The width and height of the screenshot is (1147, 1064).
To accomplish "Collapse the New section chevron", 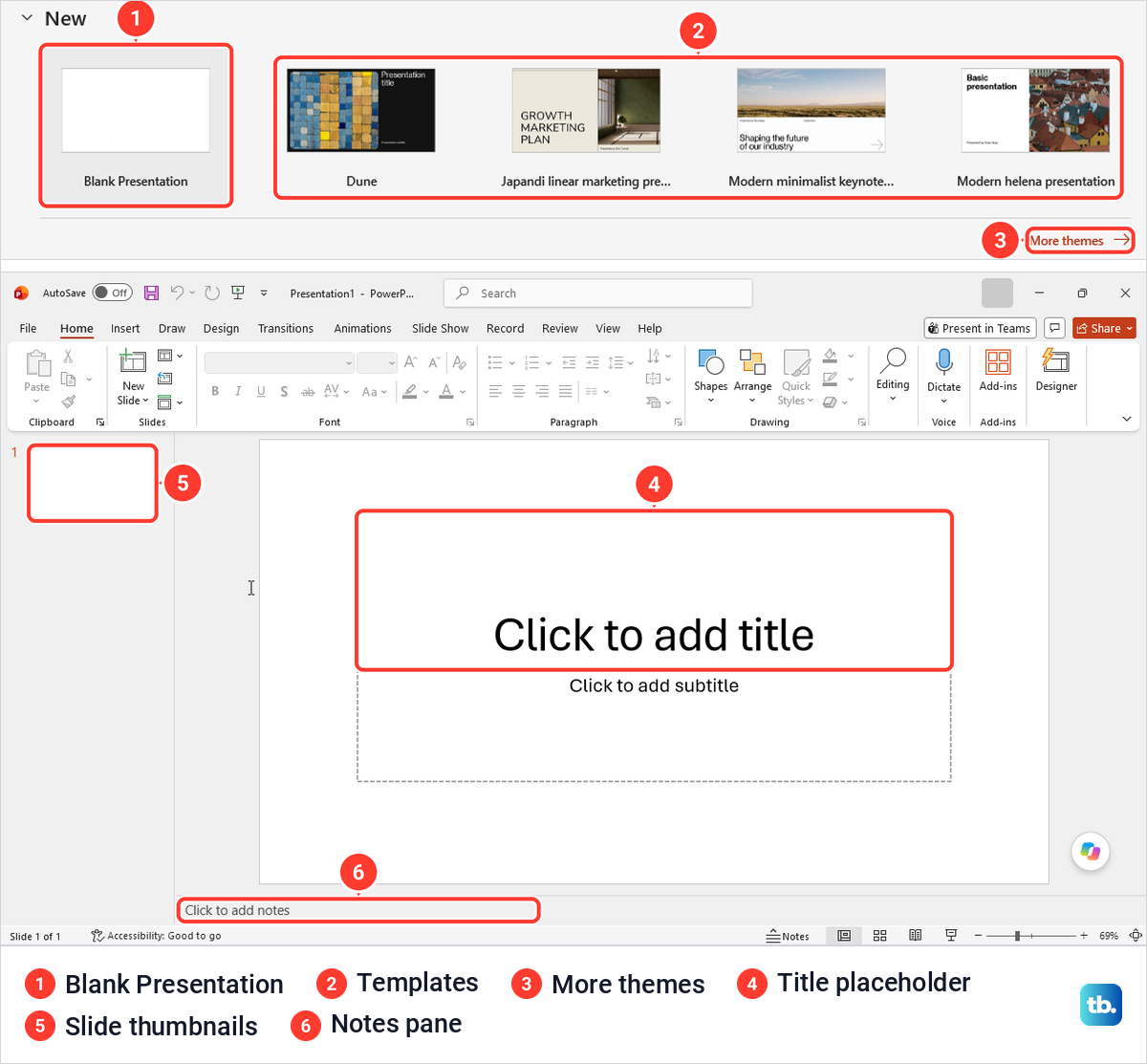I will 27,18.
